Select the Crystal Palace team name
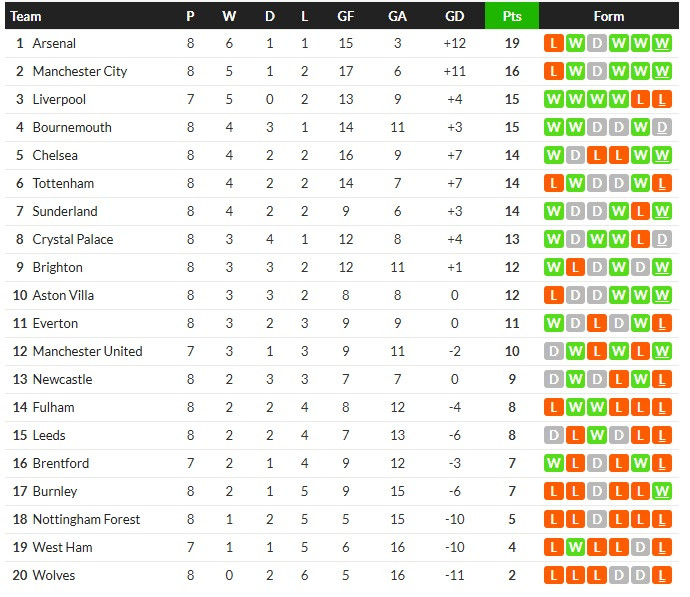Viewport: 690px width, 597px height. tap(73, 240)
